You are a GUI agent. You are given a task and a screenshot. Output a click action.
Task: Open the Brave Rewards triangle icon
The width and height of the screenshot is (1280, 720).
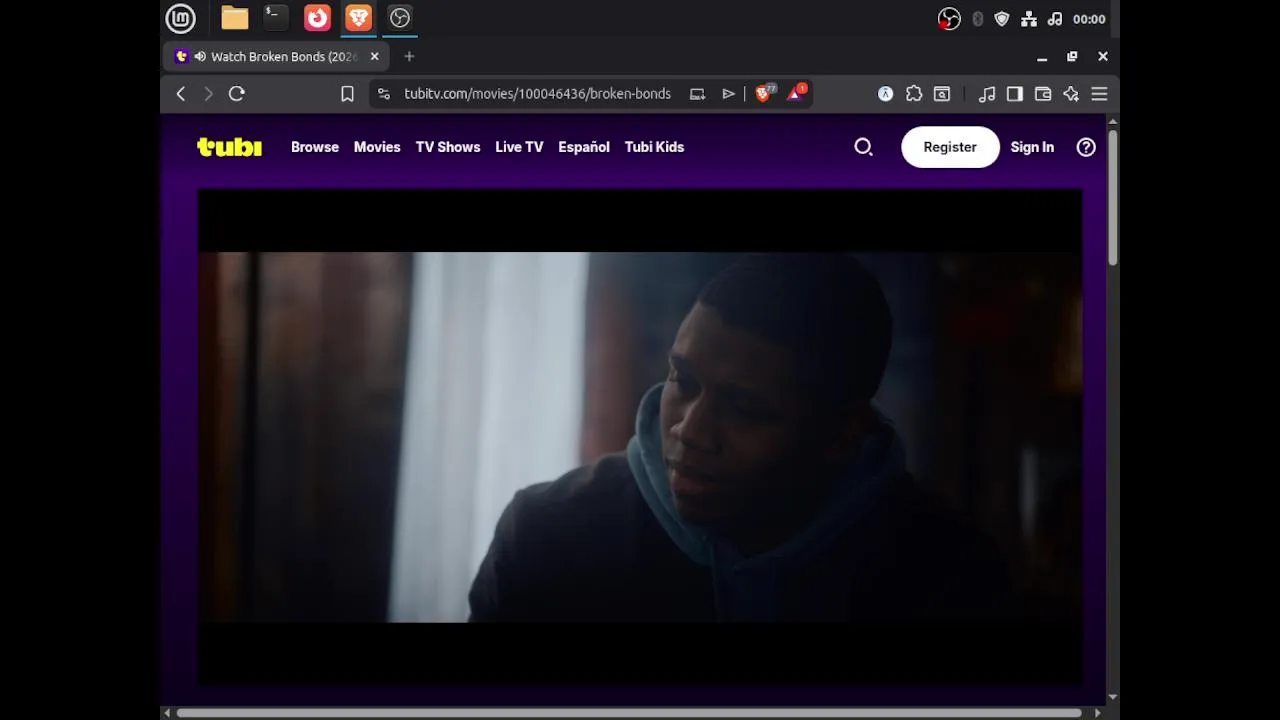pyautogui.click(x=797, y=93)
